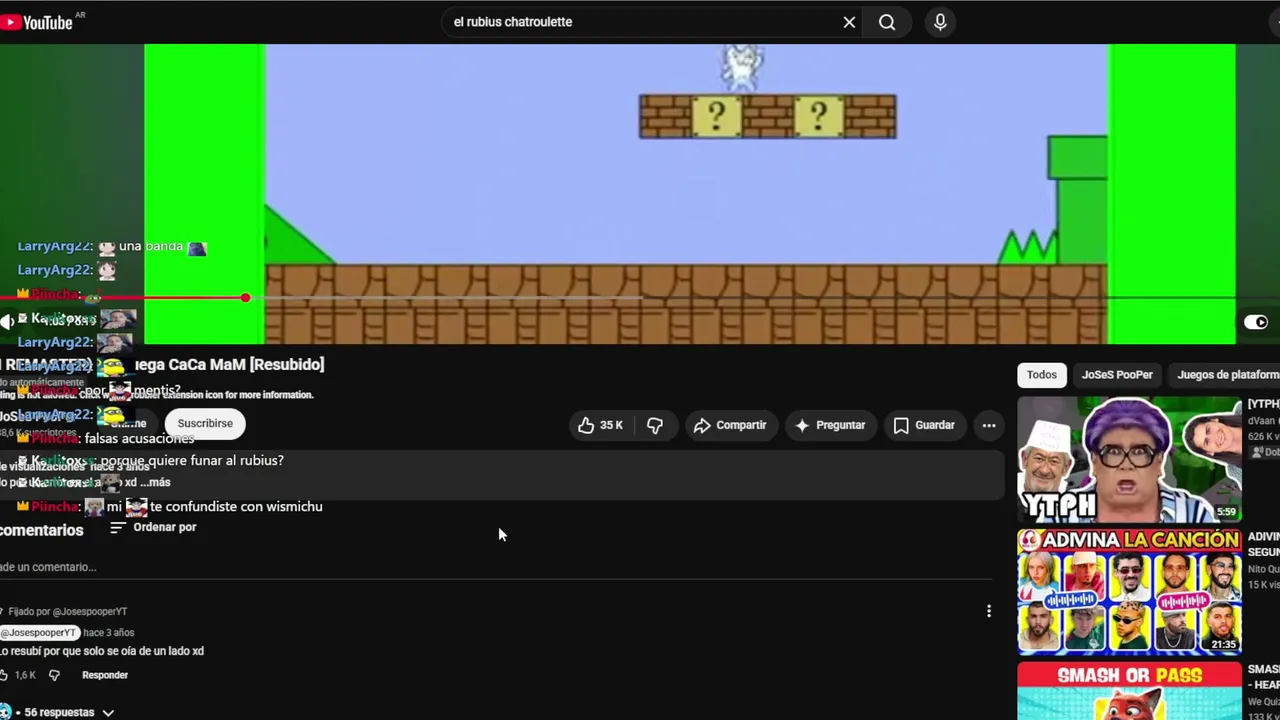Save the video with Guardar
This screenshot has height=720, width=1280.
pos(924,425)
